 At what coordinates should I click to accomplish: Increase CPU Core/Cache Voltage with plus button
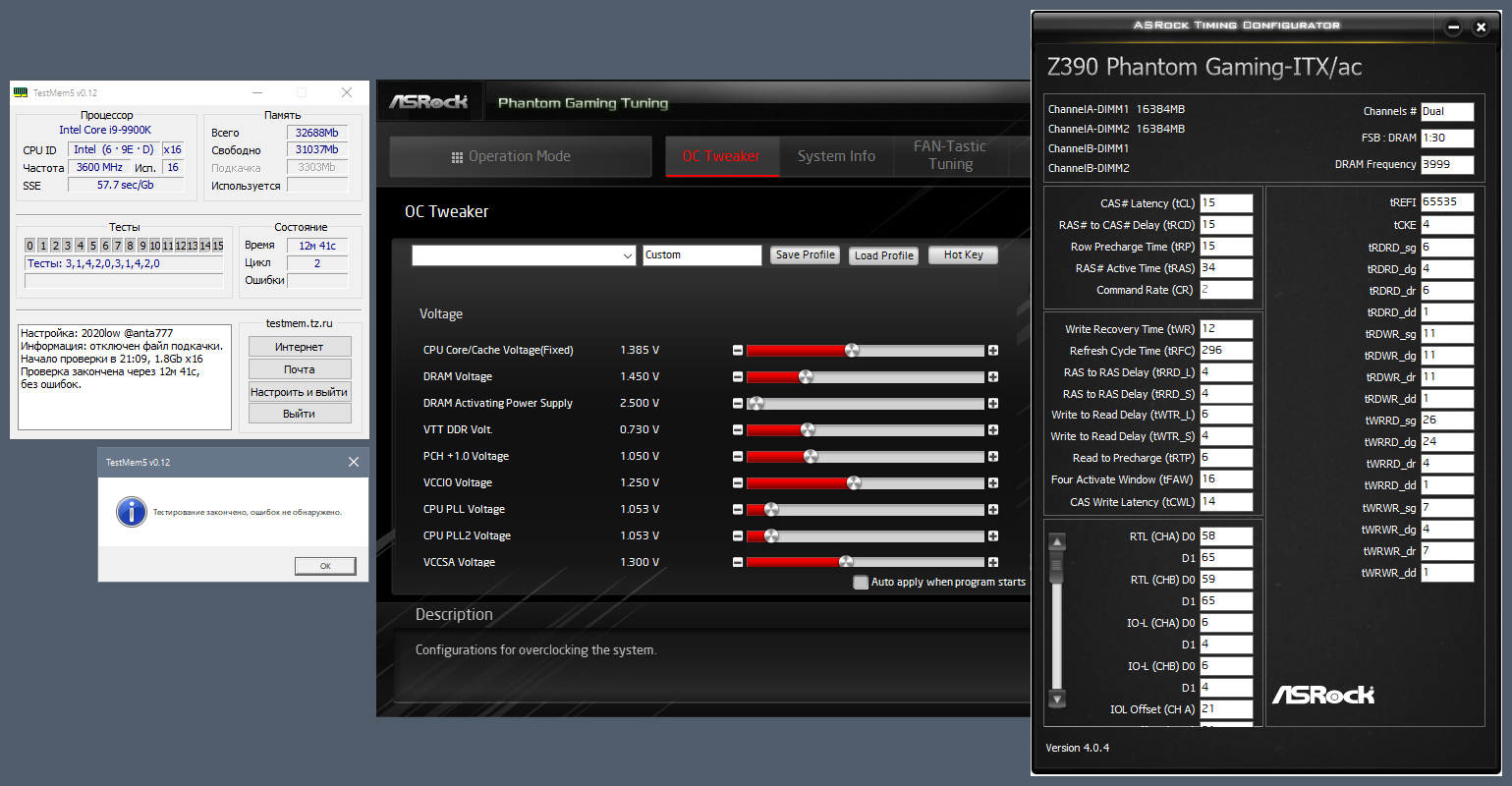pos(993,351)
